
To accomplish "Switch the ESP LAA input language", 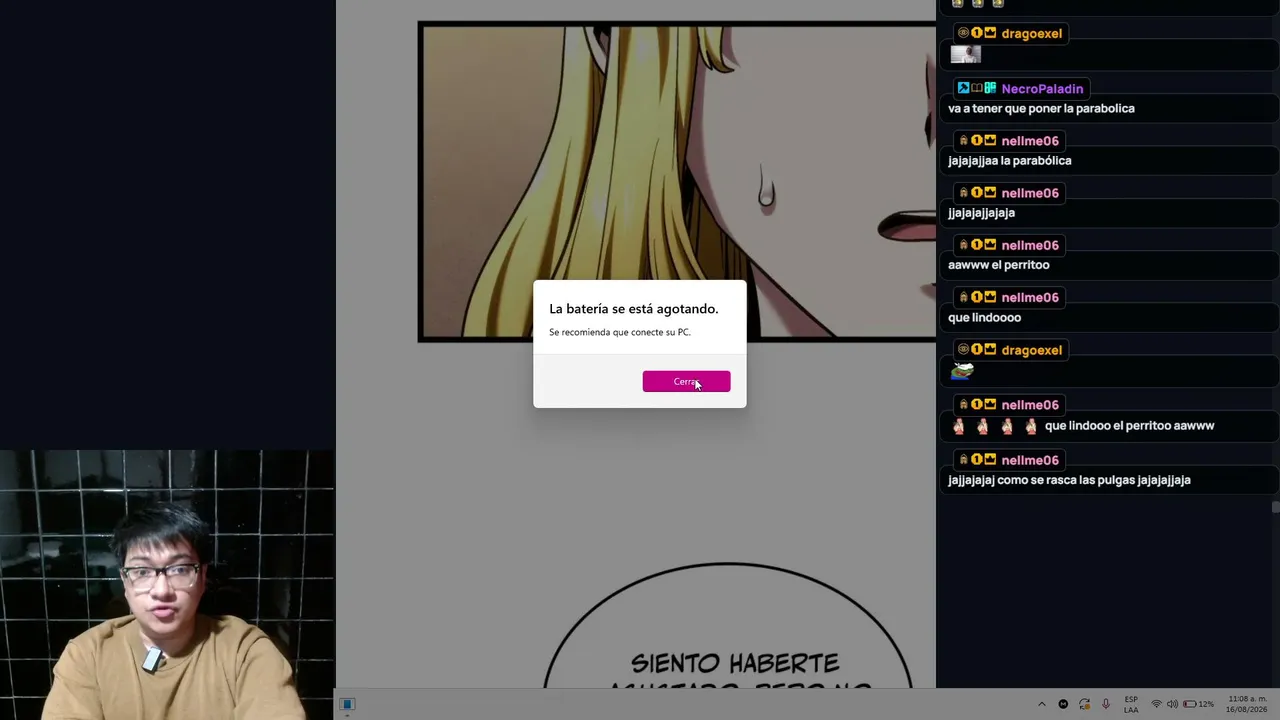I will pyautogui.click(x=1131, y=704).
